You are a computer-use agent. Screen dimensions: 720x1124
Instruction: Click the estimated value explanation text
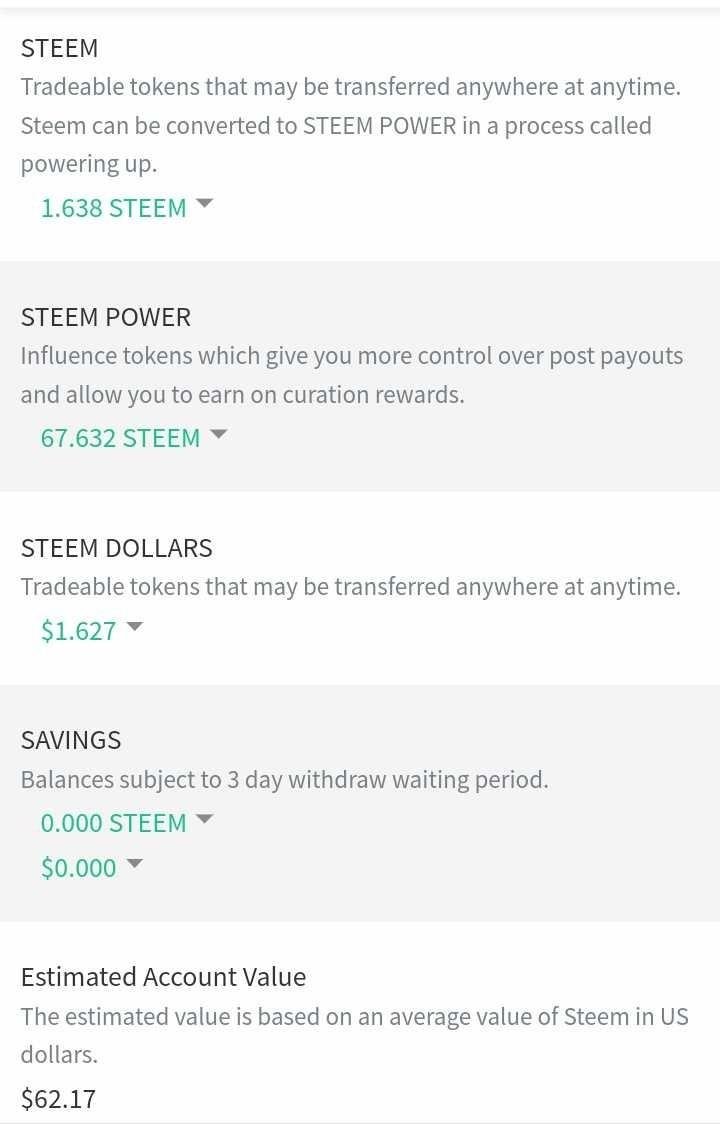[x=354, y=1035]
